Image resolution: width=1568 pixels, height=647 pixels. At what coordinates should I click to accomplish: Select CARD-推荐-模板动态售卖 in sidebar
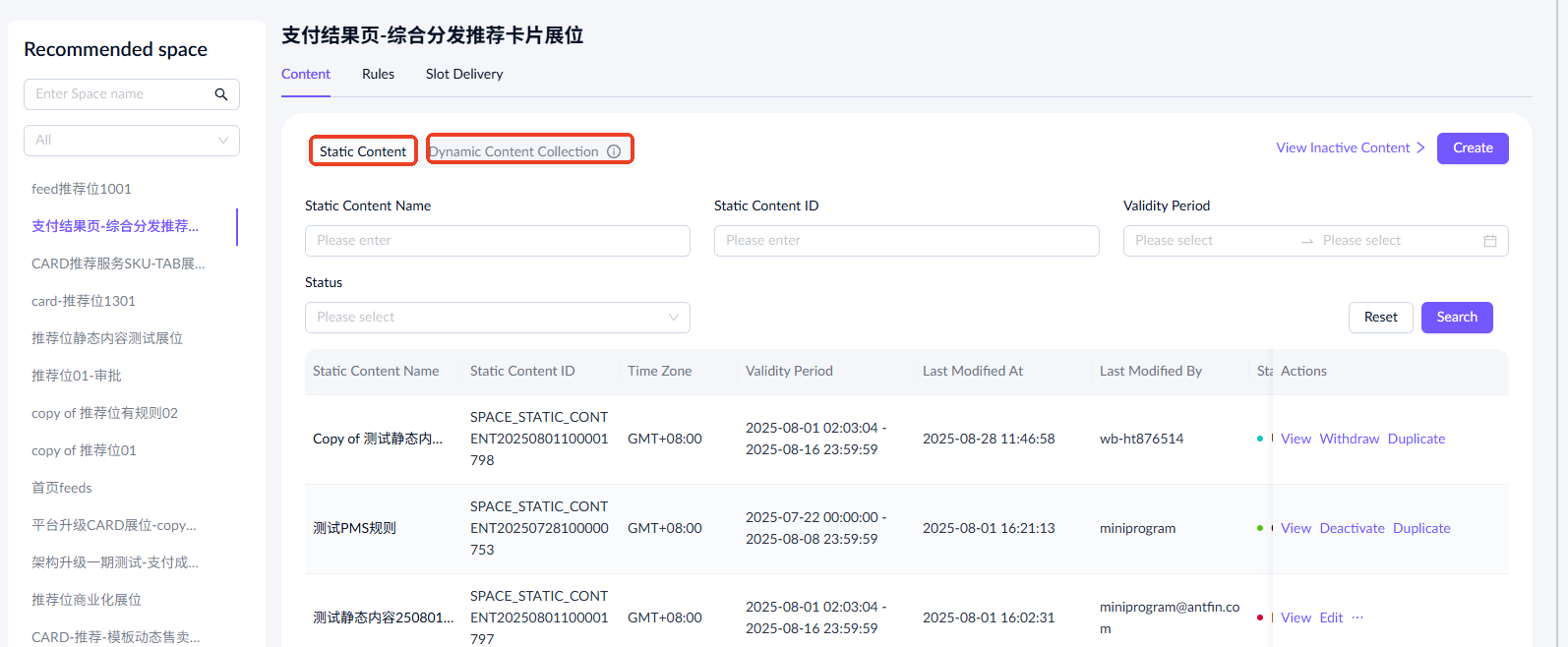[116, 637]
